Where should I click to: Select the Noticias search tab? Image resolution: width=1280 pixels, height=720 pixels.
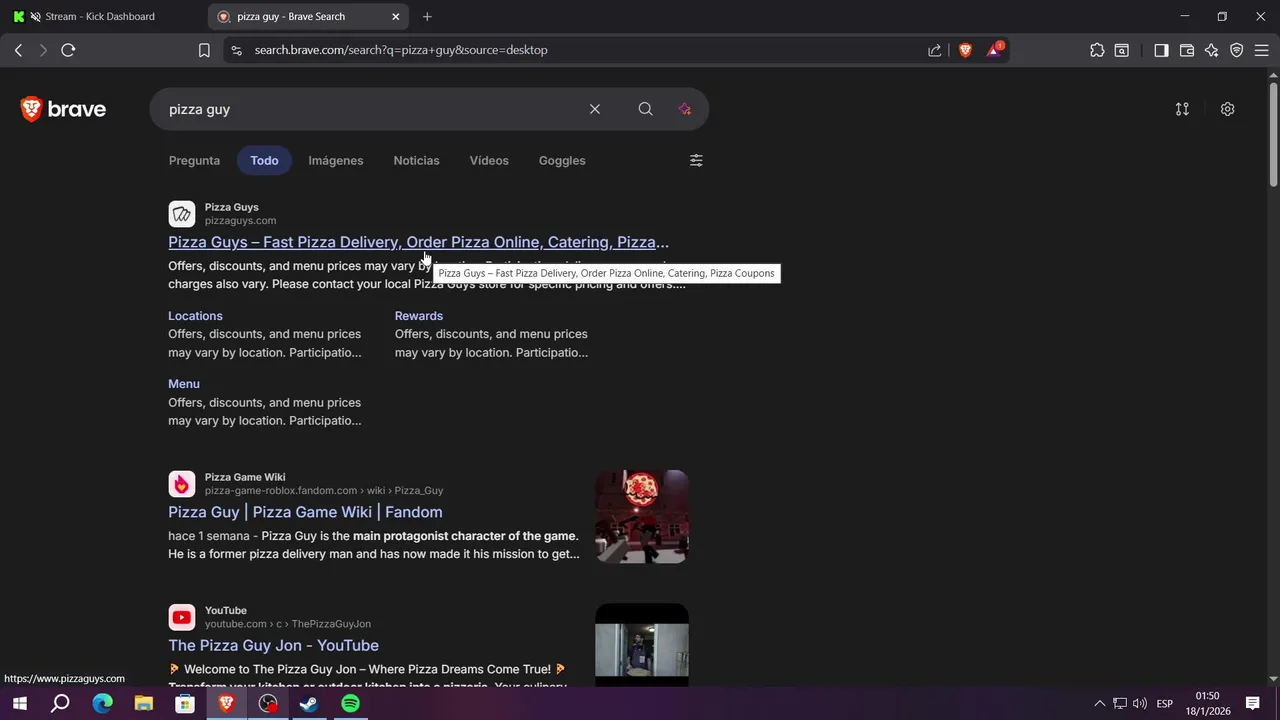(416, 160)
